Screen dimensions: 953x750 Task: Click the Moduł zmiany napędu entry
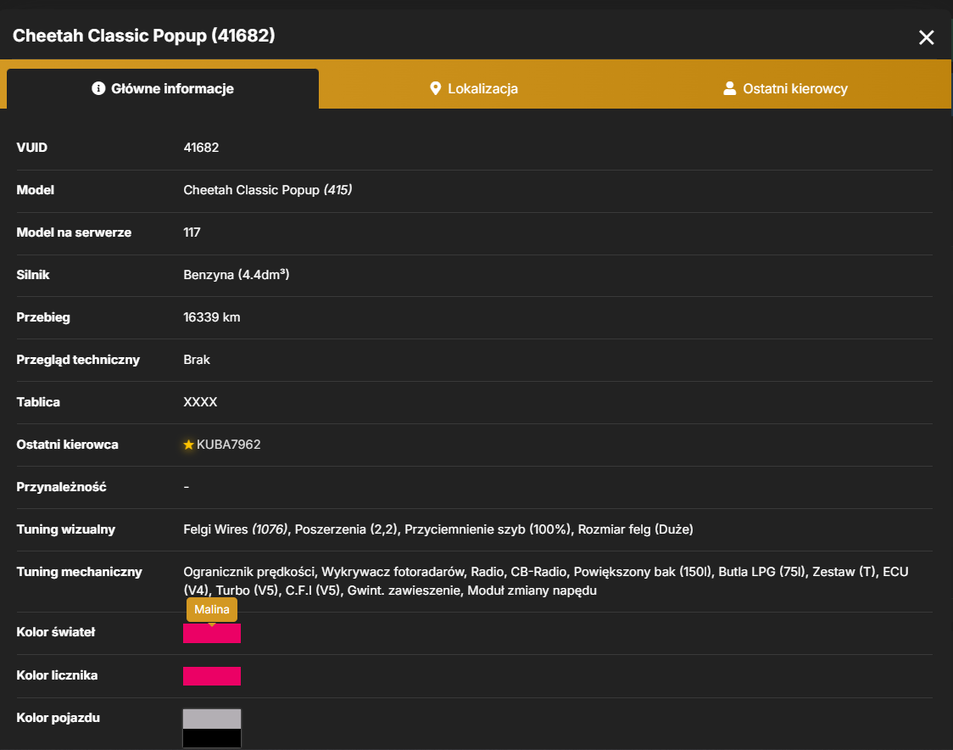tap(532, 591)
